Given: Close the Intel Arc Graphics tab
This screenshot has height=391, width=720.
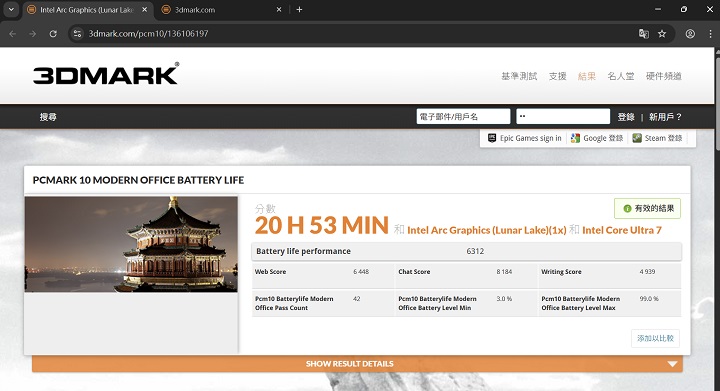Looking at the screenshot, I should [x=144, y=10].
